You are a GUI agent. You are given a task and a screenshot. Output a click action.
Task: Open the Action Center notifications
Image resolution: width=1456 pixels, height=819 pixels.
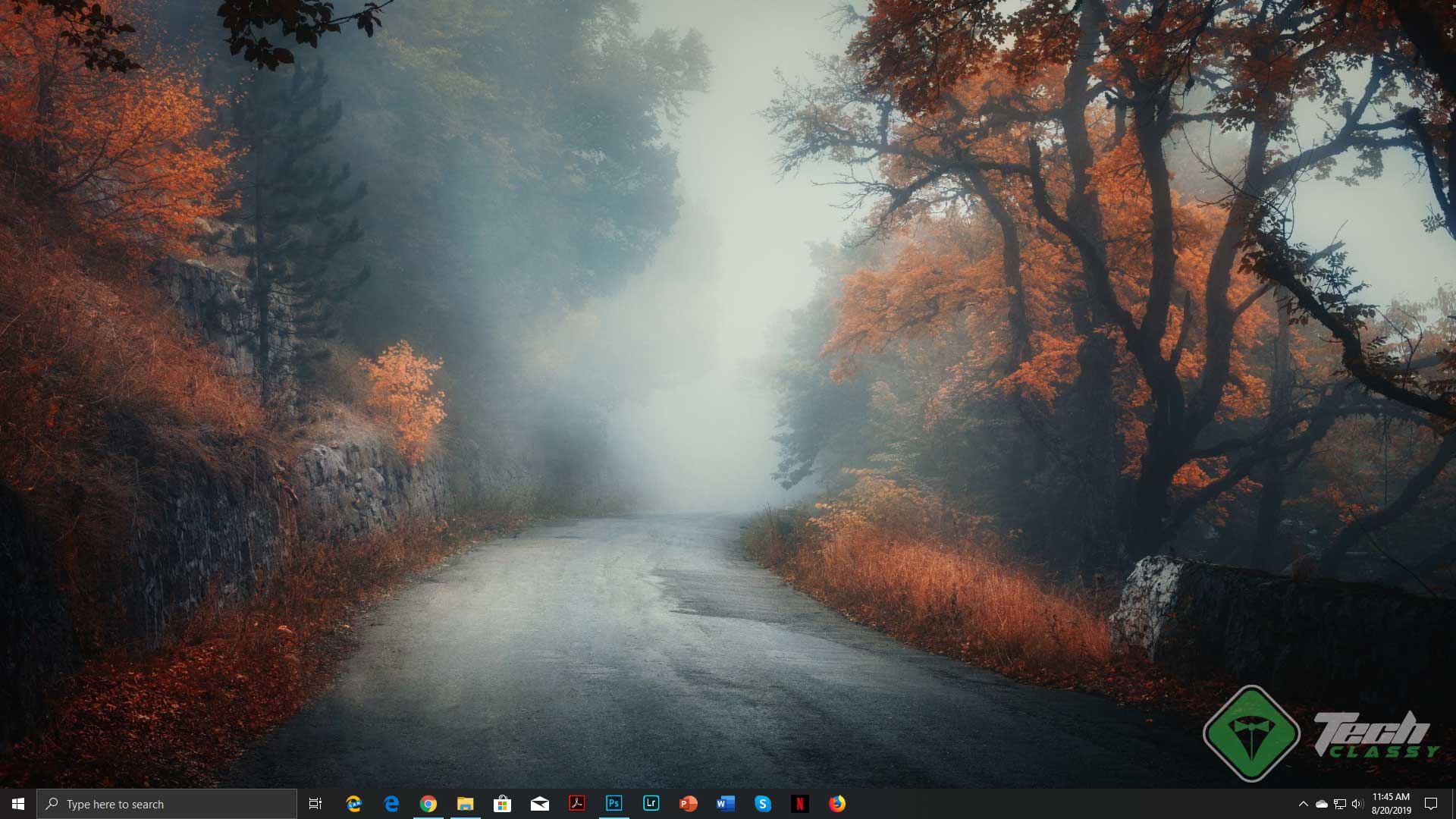1432,804
